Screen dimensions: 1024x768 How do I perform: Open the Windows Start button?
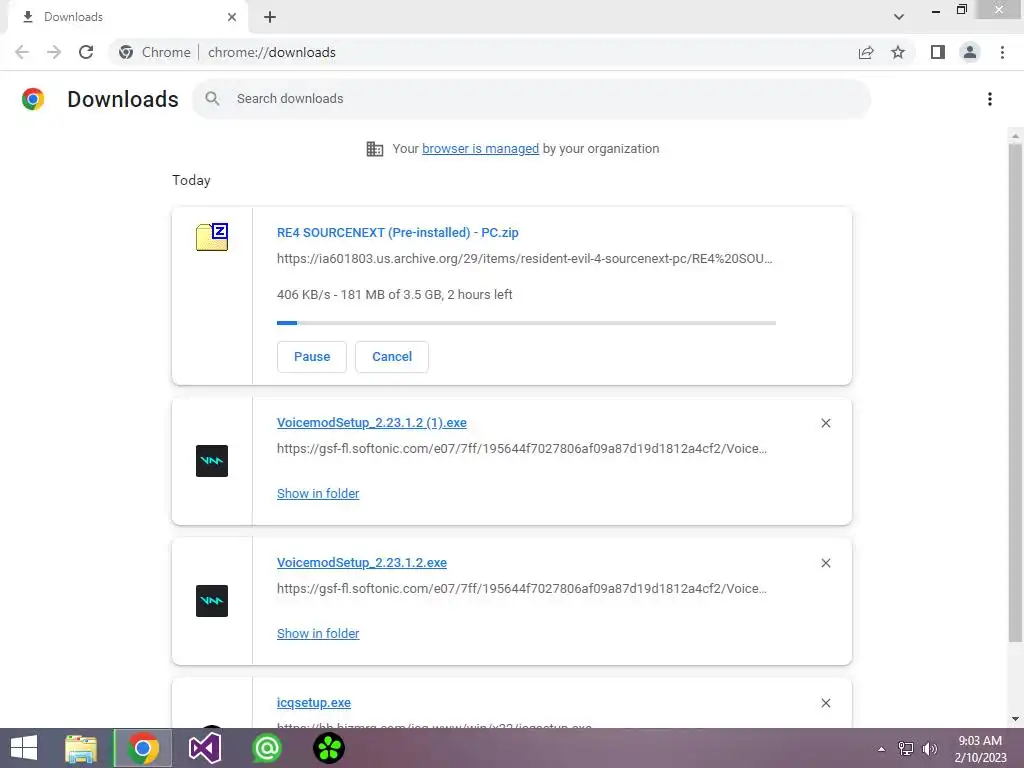24,748
